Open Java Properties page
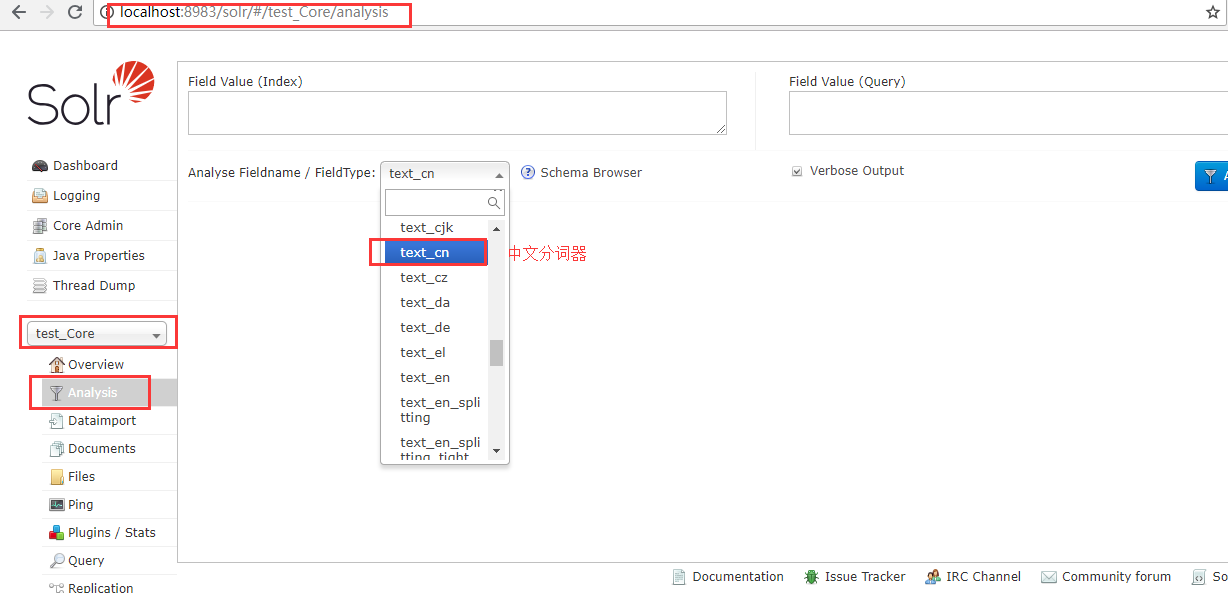This screenshot has width=1228, height=593. tap(99, 256)
